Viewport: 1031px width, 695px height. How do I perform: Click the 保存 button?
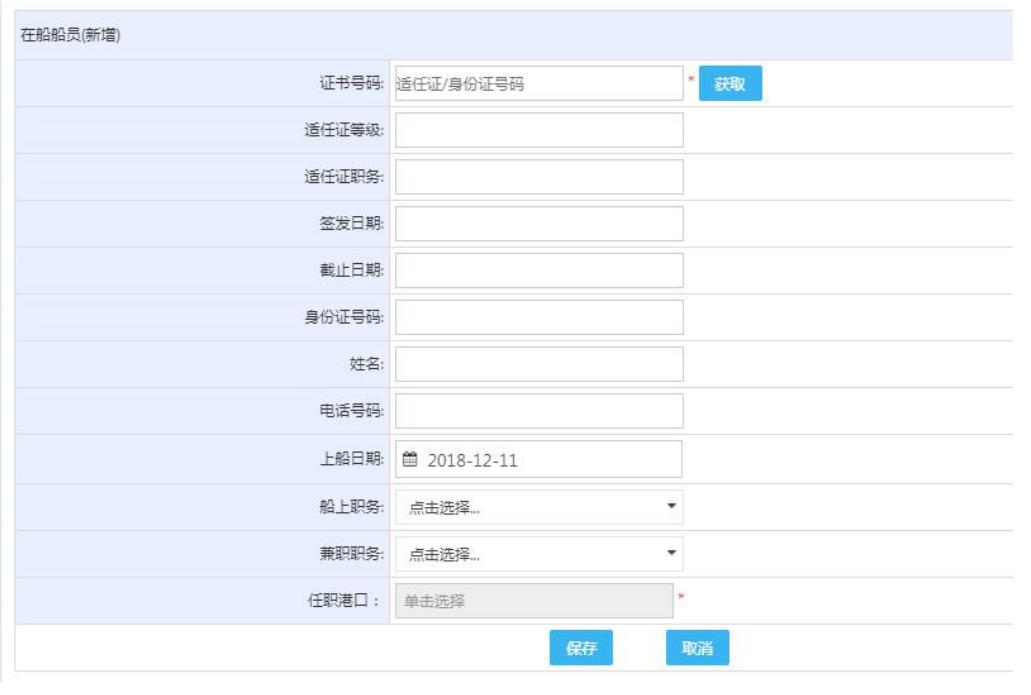581,648
